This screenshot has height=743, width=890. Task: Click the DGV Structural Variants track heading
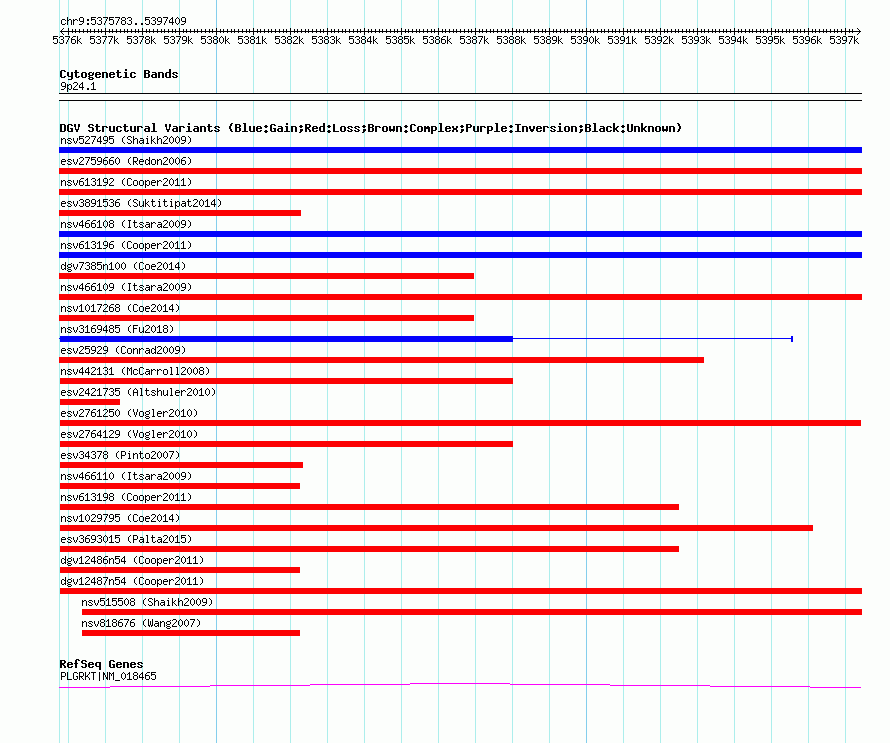[371, 128]
